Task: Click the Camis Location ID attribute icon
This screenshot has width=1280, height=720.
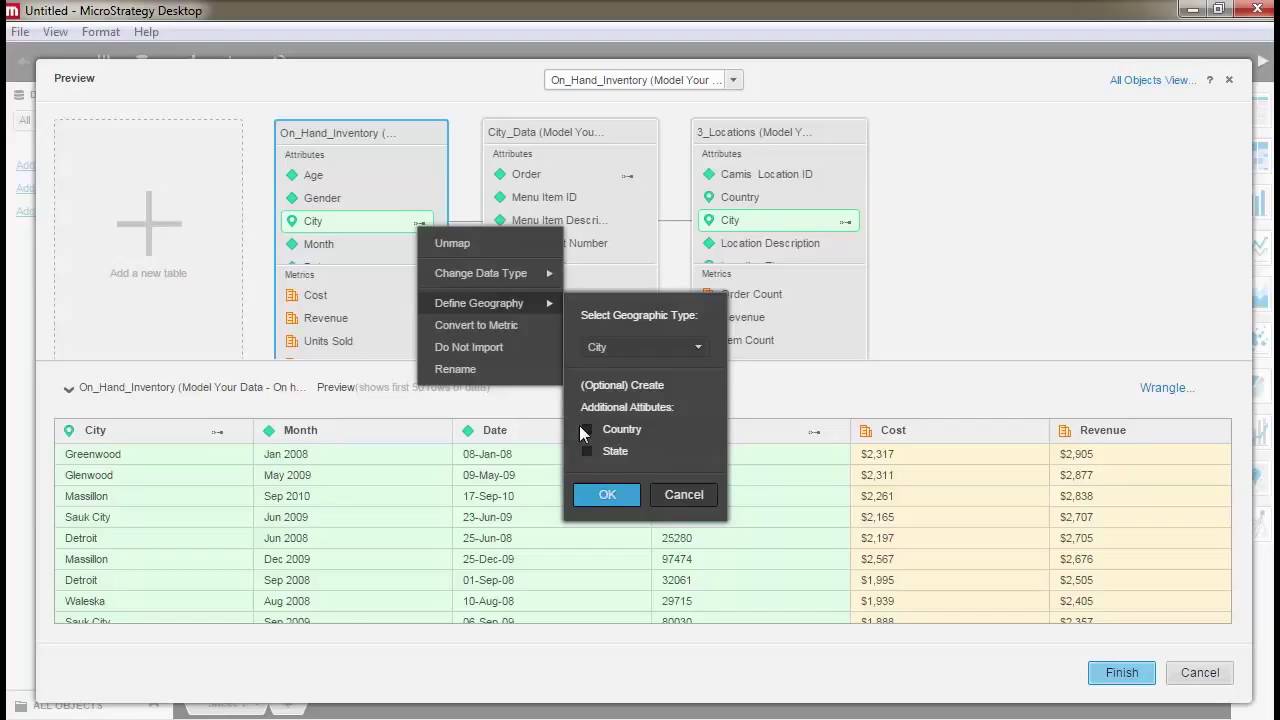Action: (709, 174)
